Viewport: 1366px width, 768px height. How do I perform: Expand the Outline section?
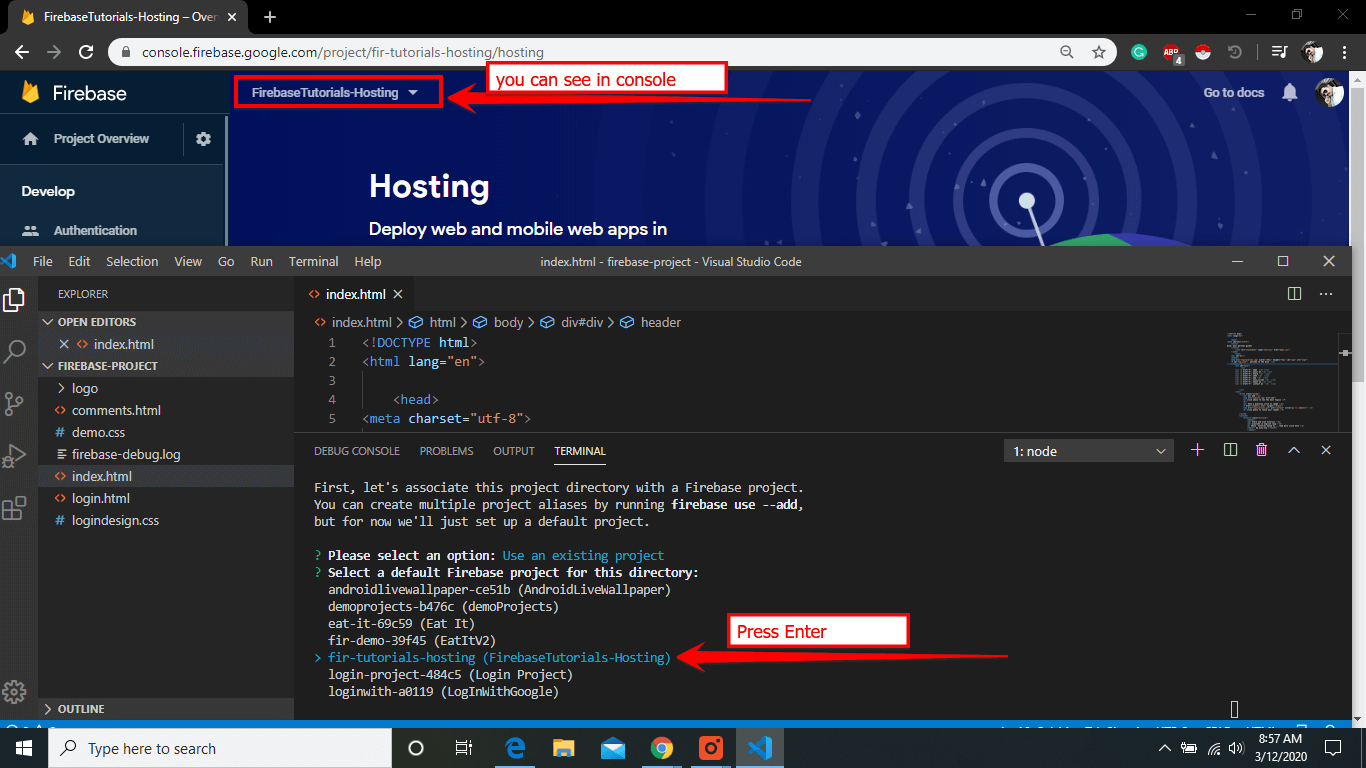(x=166, y=709)
